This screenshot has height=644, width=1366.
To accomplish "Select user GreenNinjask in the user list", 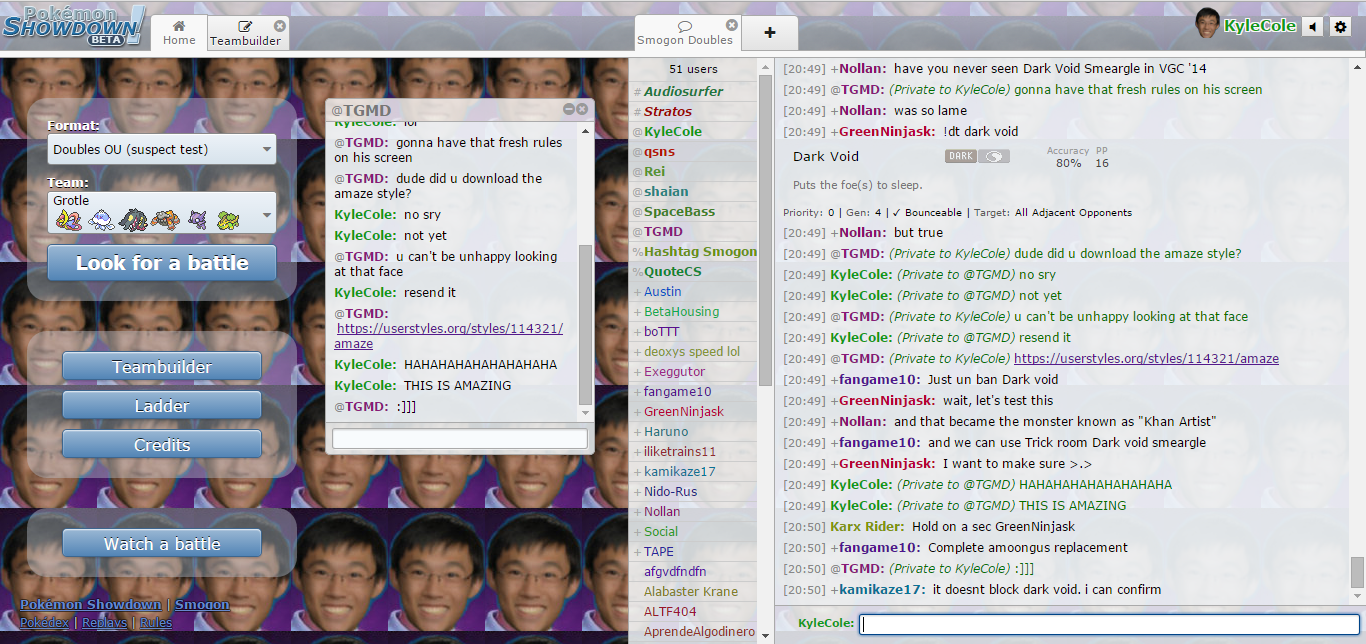I will (x=683, y=412).
